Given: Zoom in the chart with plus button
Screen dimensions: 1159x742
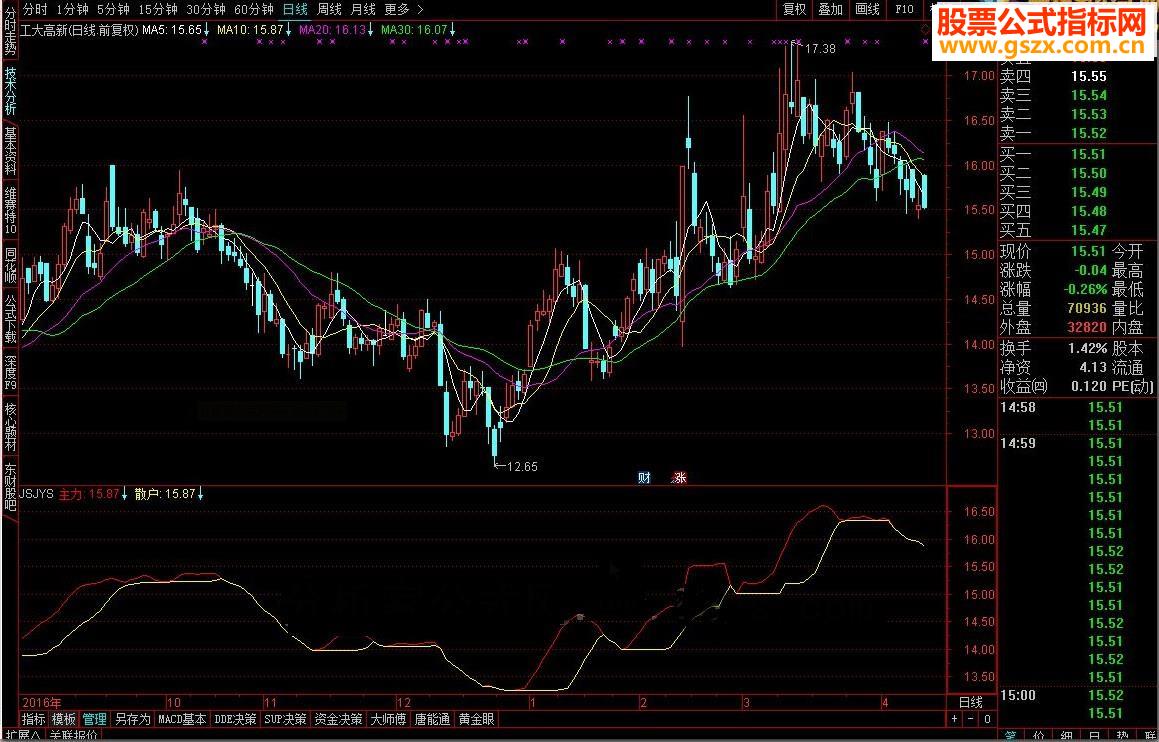Looking at the screenshot, I should coord(955,719).
